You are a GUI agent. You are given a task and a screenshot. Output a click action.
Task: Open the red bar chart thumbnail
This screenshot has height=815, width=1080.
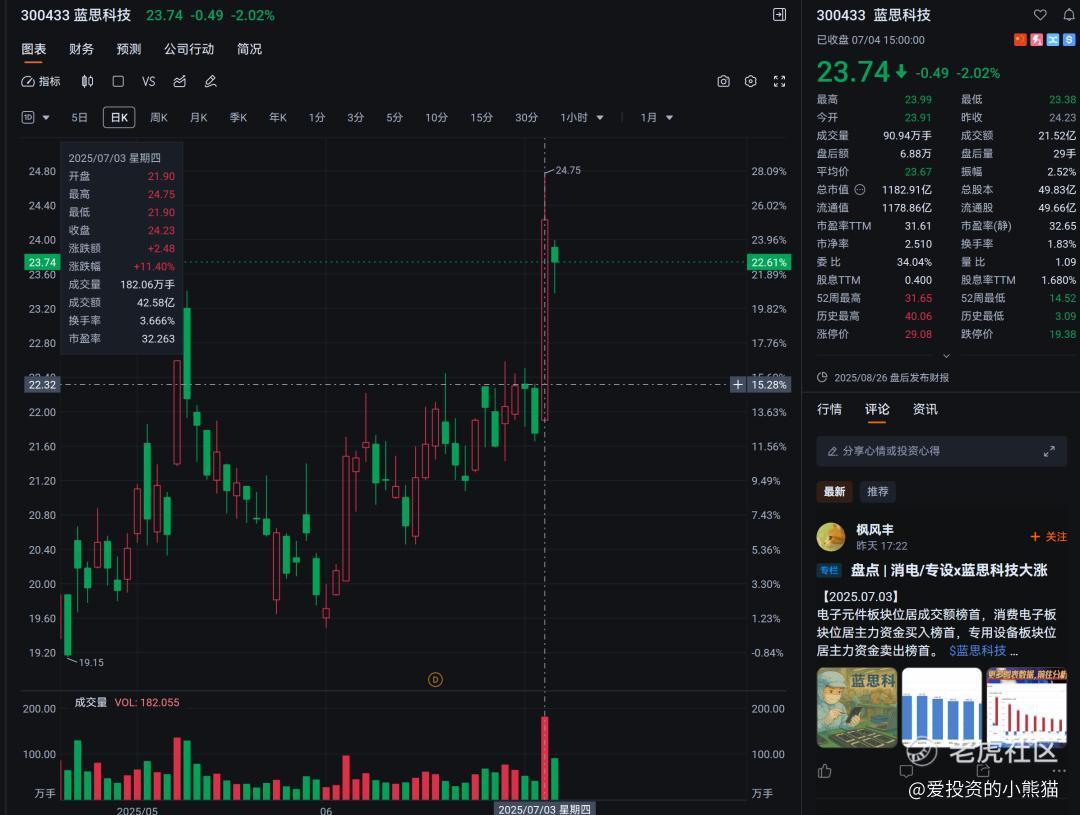[x=1026, y=708]
